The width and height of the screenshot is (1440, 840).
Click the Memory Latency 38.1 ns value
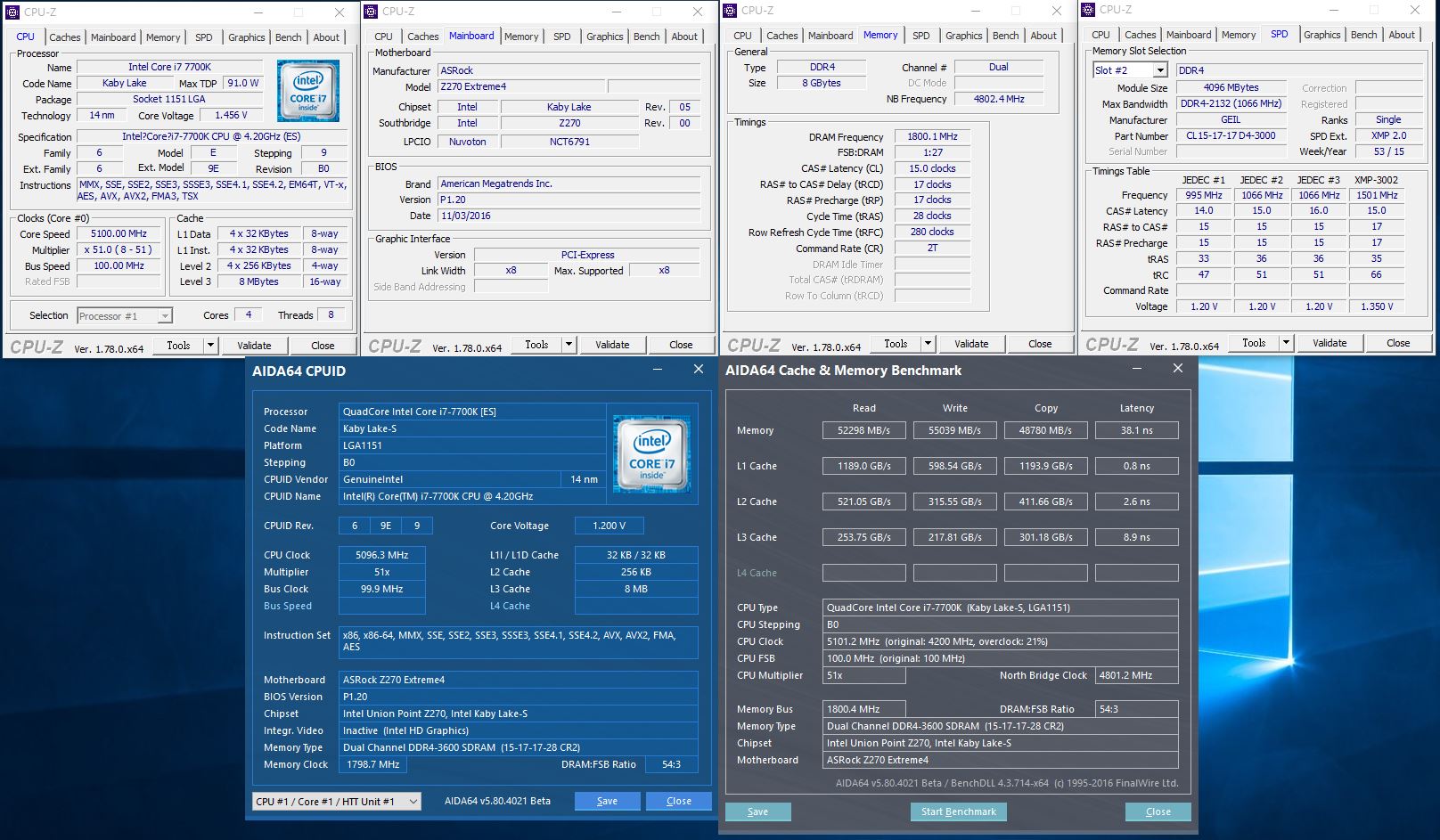tap(1136, 430)
